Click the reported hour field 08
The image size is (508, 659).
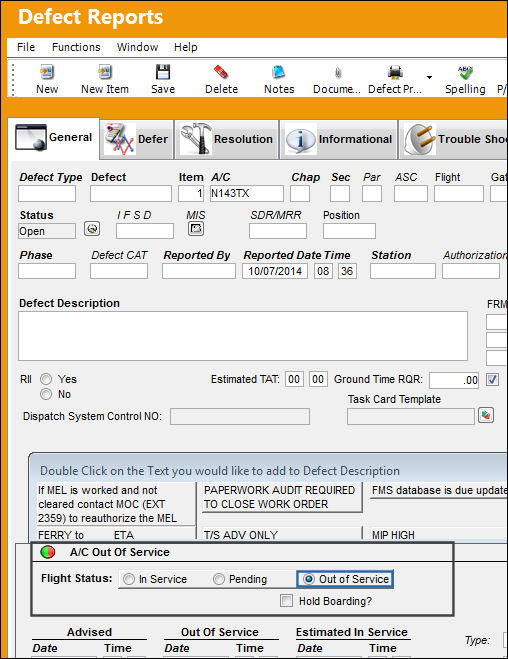coord(323,271)
